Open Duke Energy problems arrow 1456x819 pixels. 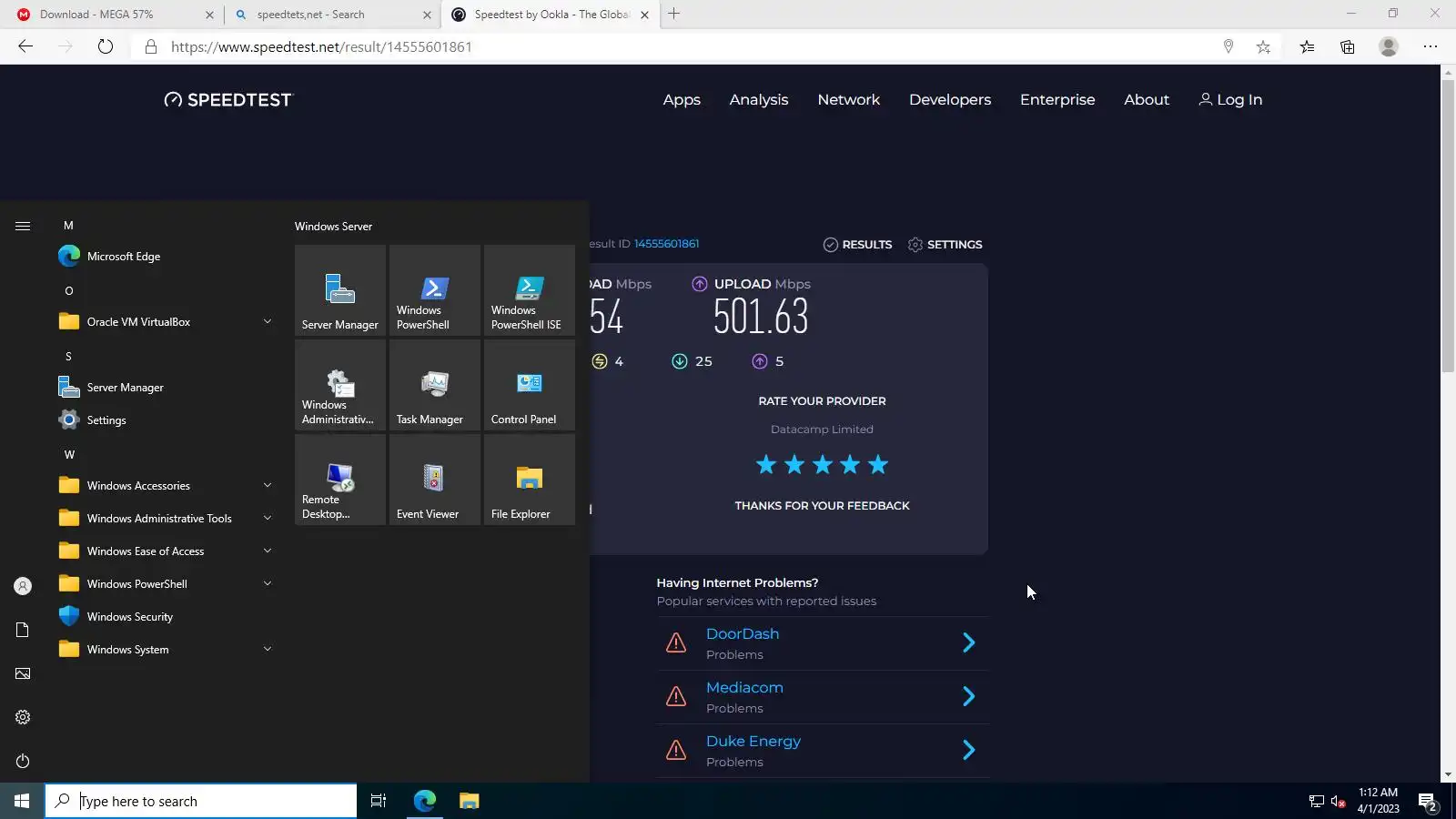[x=968, y=751]
